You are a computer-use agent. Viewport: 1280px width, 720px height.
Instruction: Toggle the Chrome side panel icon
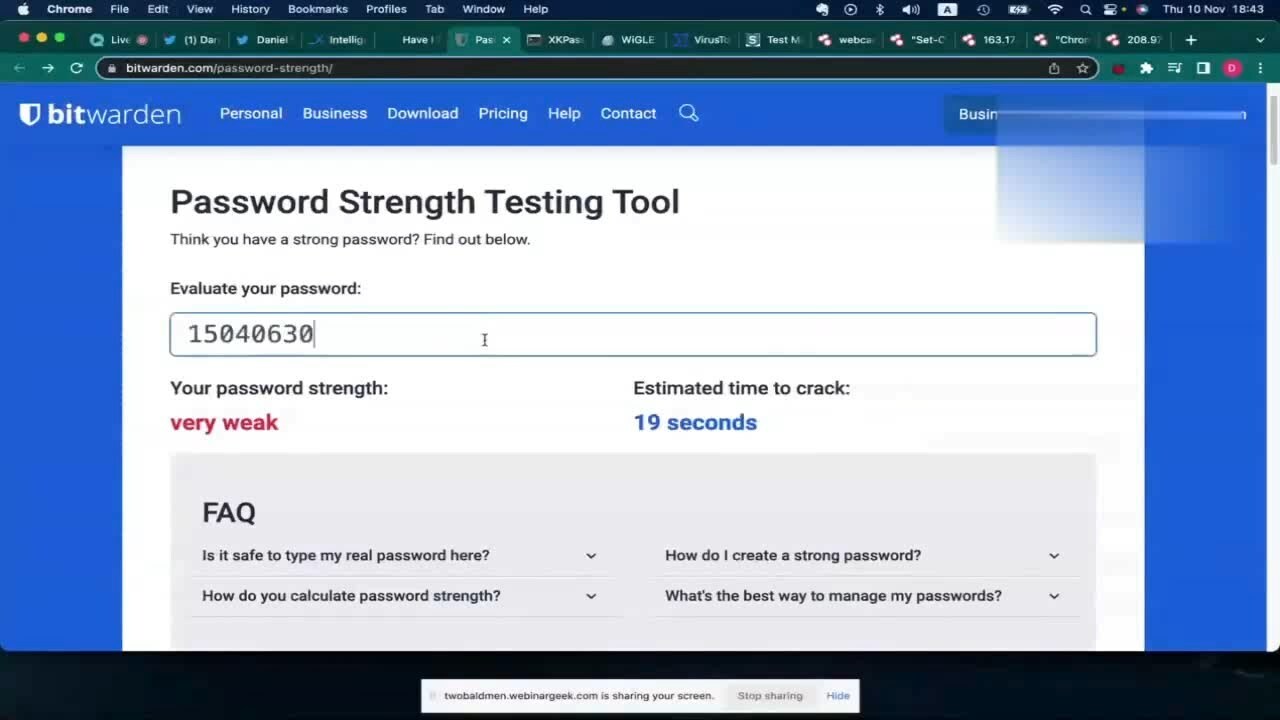1203,68
